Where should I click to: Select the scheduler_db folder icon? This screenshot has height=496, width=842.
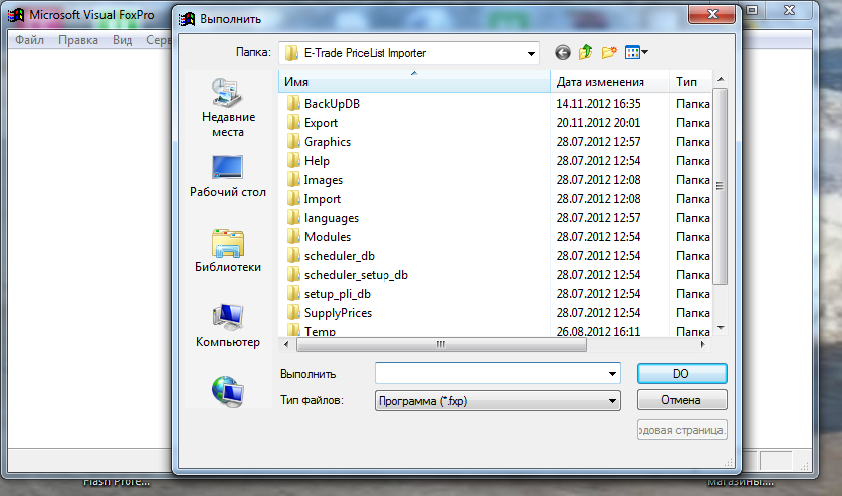pyautogui.click(x=293, y=256)
